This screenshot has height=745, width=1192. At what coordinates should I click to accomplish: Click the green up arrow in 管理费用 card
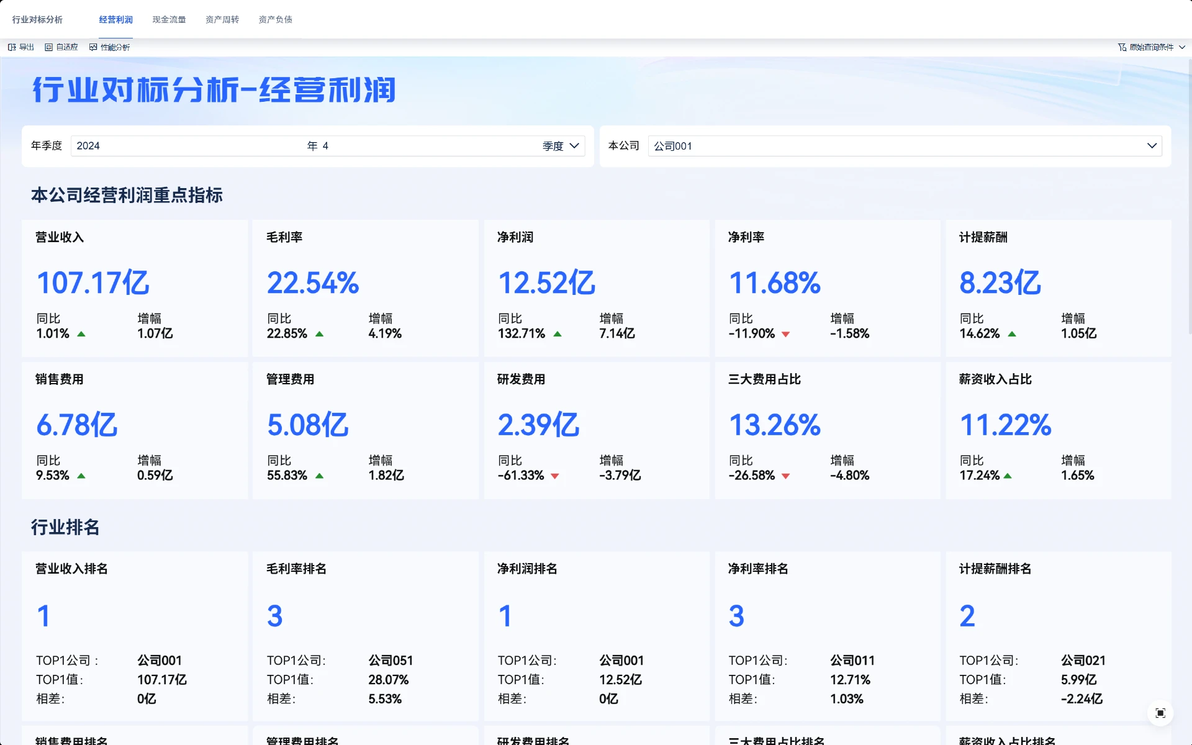[x=319, y=476]
